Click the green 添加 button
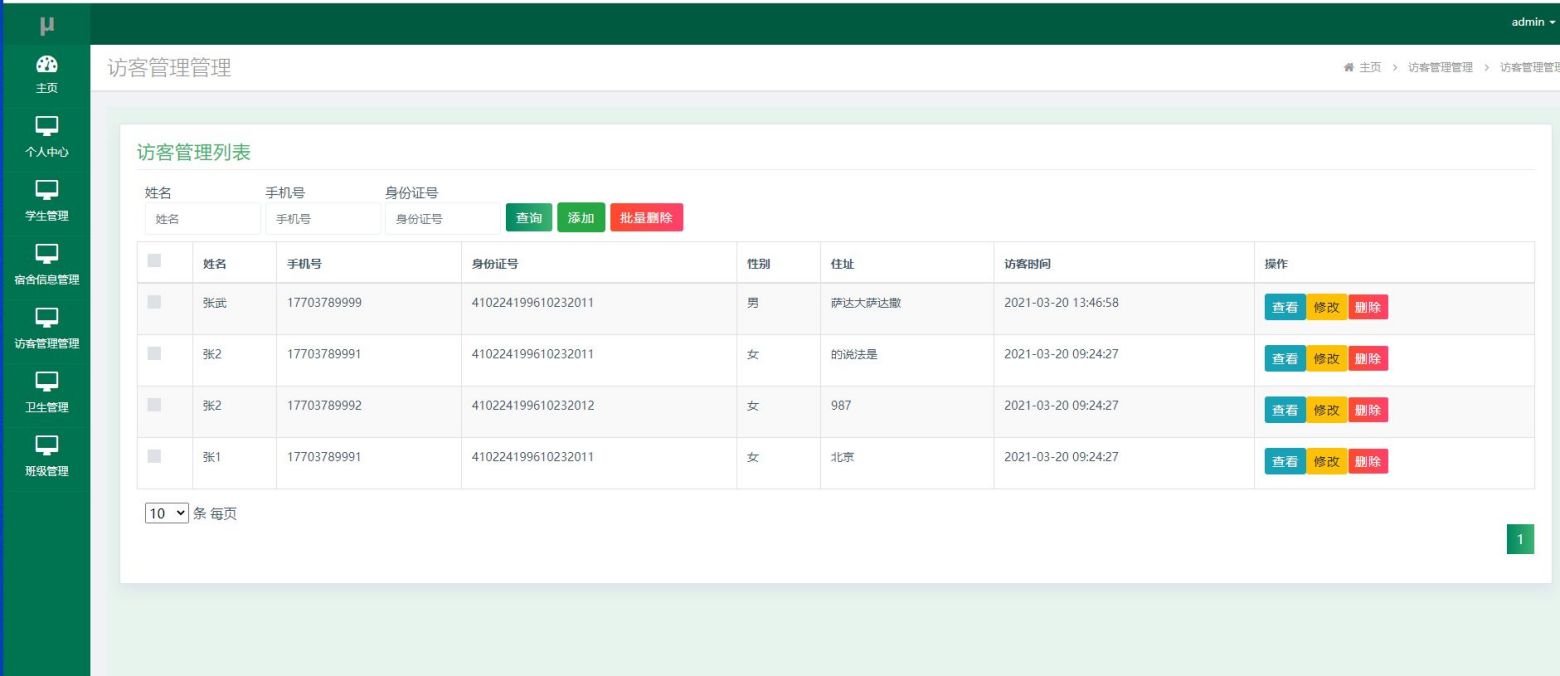 (x=581, y=218)
